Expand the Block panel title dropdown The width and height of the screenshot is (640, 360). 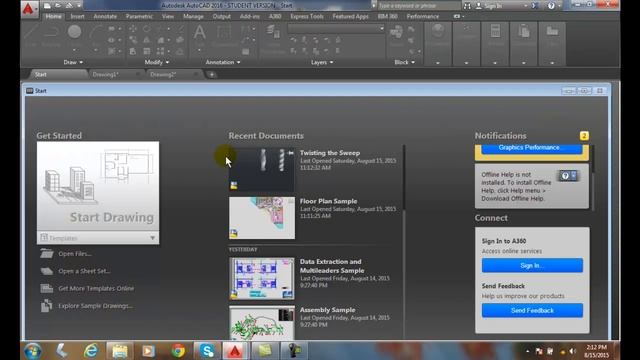(404, 62)
